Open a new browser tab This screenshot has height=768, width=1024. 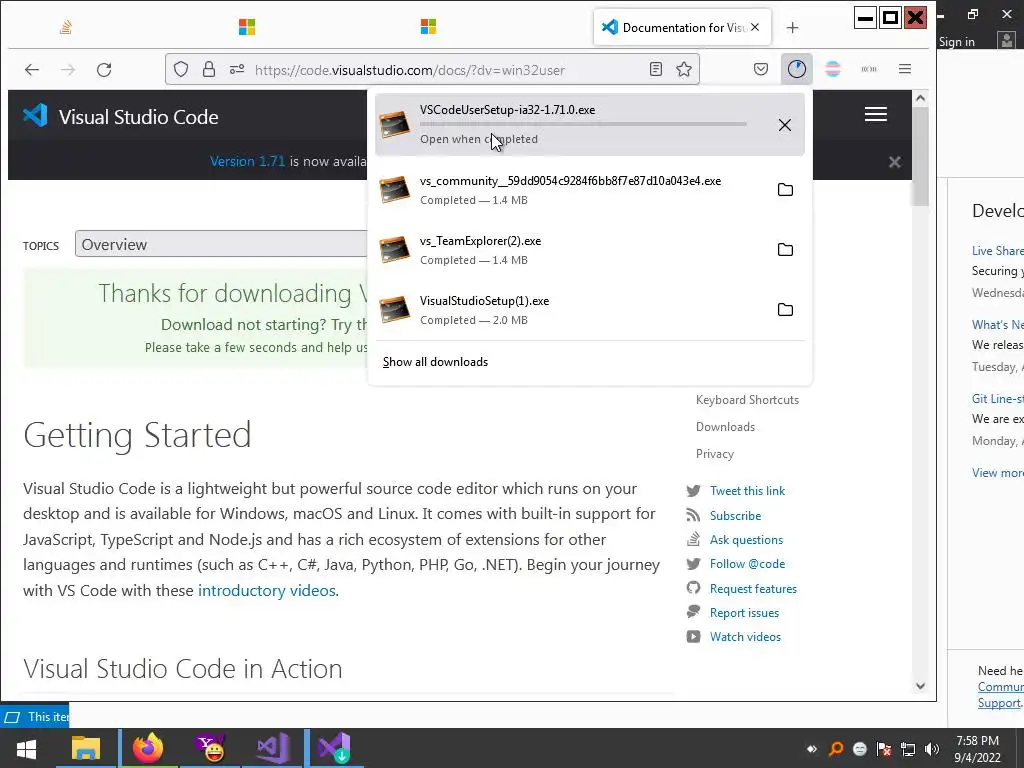pos(792,27)
